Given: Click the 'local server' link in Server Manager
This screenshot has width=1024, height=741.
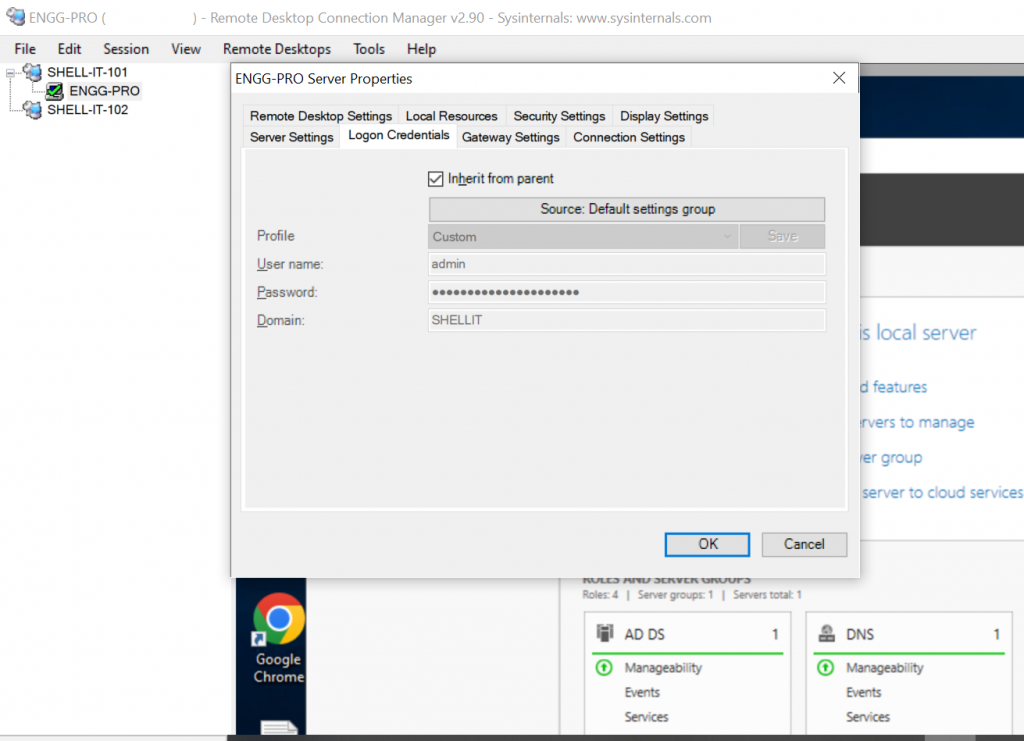Looking at the screenshot, I should 918,333.
